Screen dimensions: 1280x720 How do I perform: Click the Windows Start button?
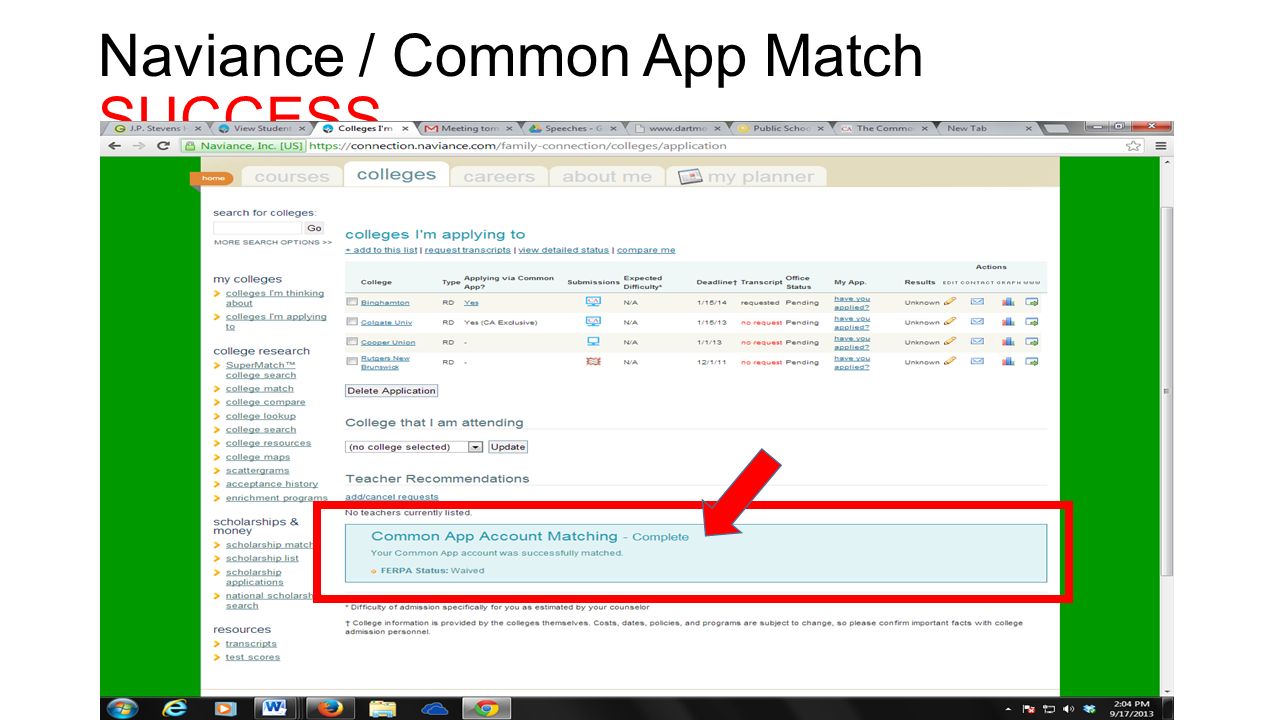(122, 708)
